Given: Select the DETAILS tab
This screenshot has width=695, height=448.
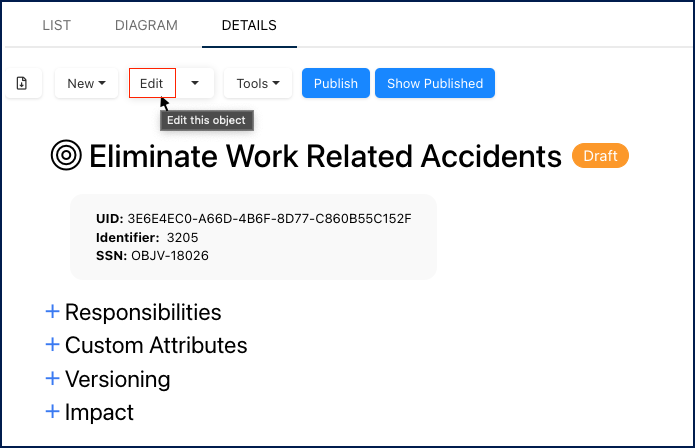Looking at the screenshot, I should click(x=249, y=25).
